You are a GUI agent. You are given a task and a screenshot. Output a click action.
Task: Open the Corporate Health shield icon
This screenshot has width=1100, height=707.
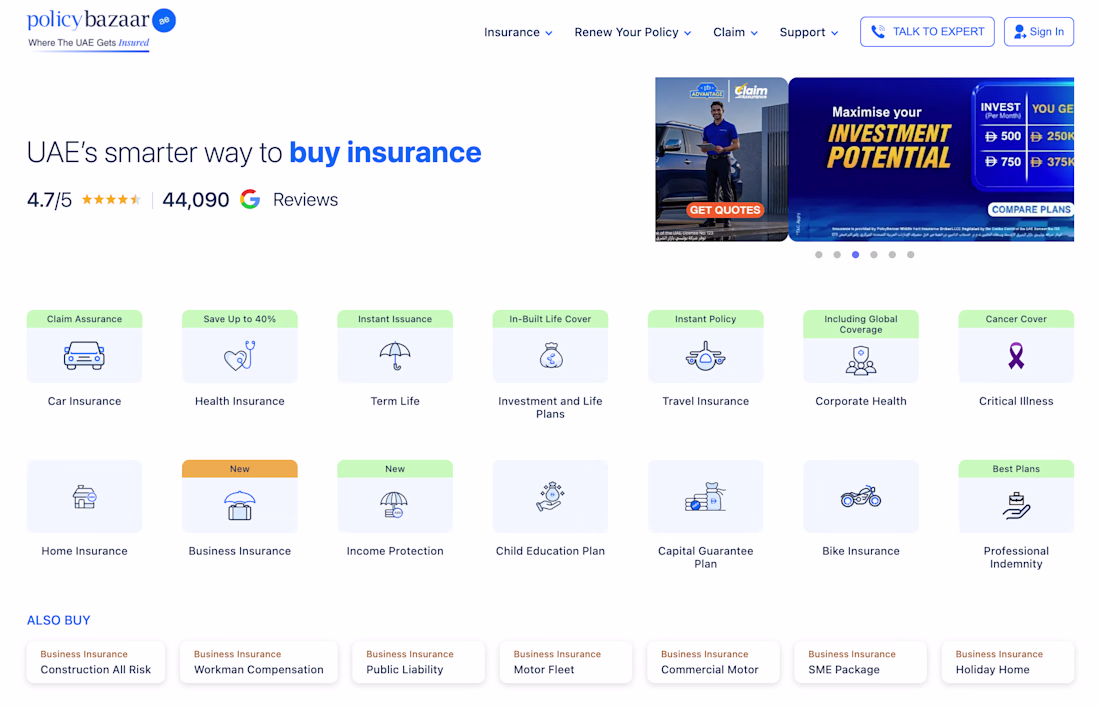tap(861, 361)
